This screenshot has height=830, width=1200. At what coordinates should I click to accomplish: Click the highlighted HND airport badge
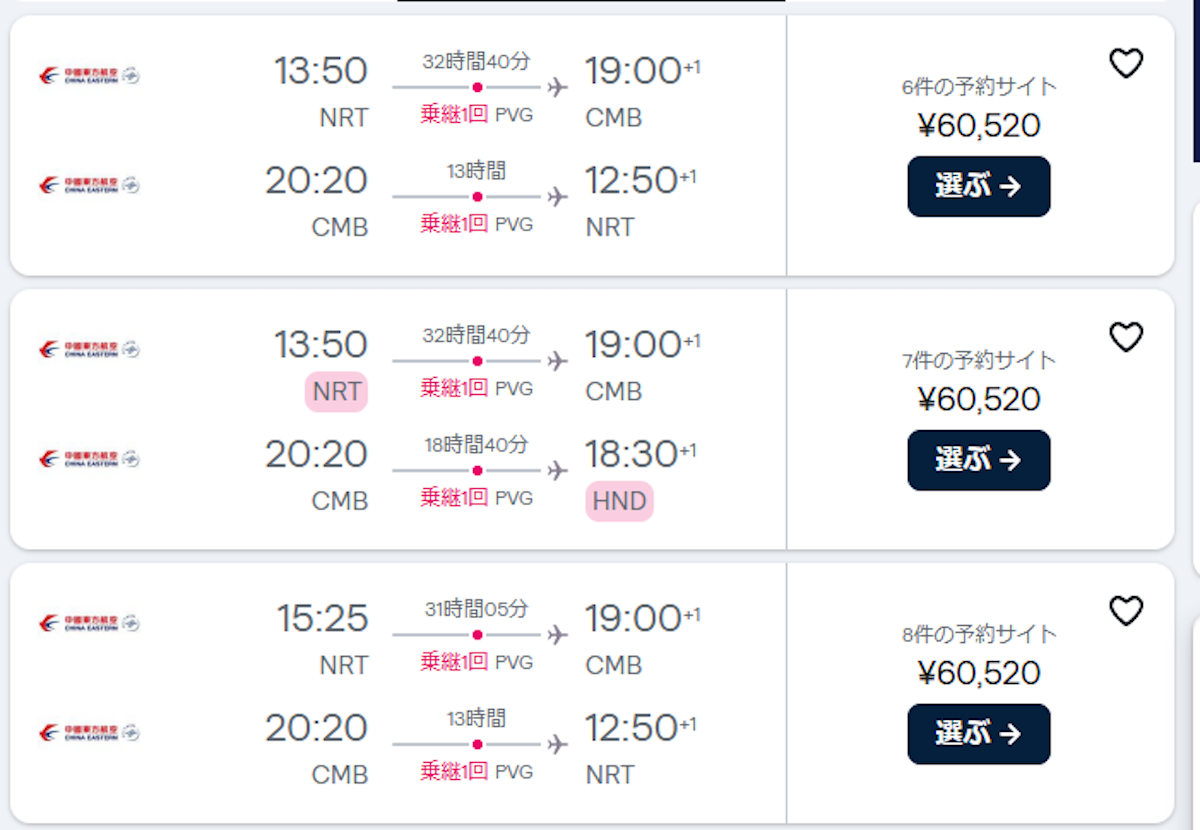[619, 501]
